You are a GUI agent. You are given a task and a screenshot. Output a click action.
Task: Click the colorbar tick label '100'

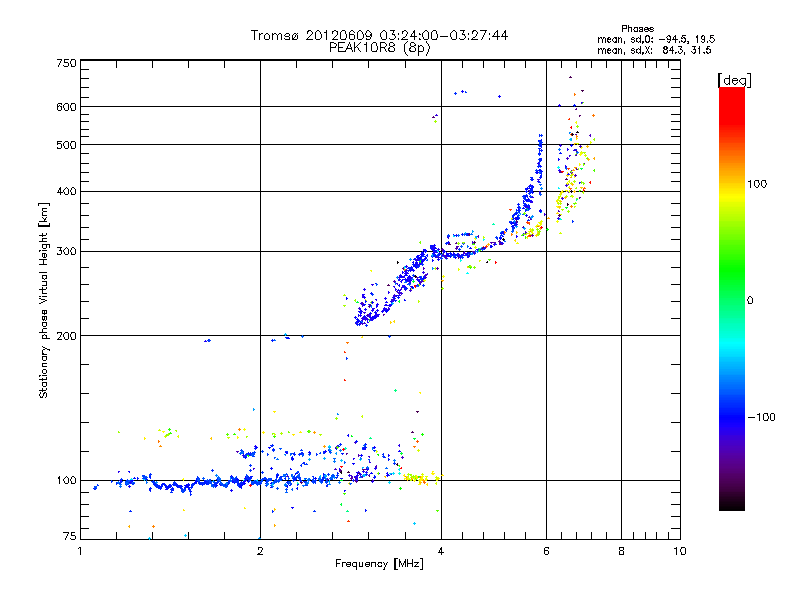(x=757, y=184)
